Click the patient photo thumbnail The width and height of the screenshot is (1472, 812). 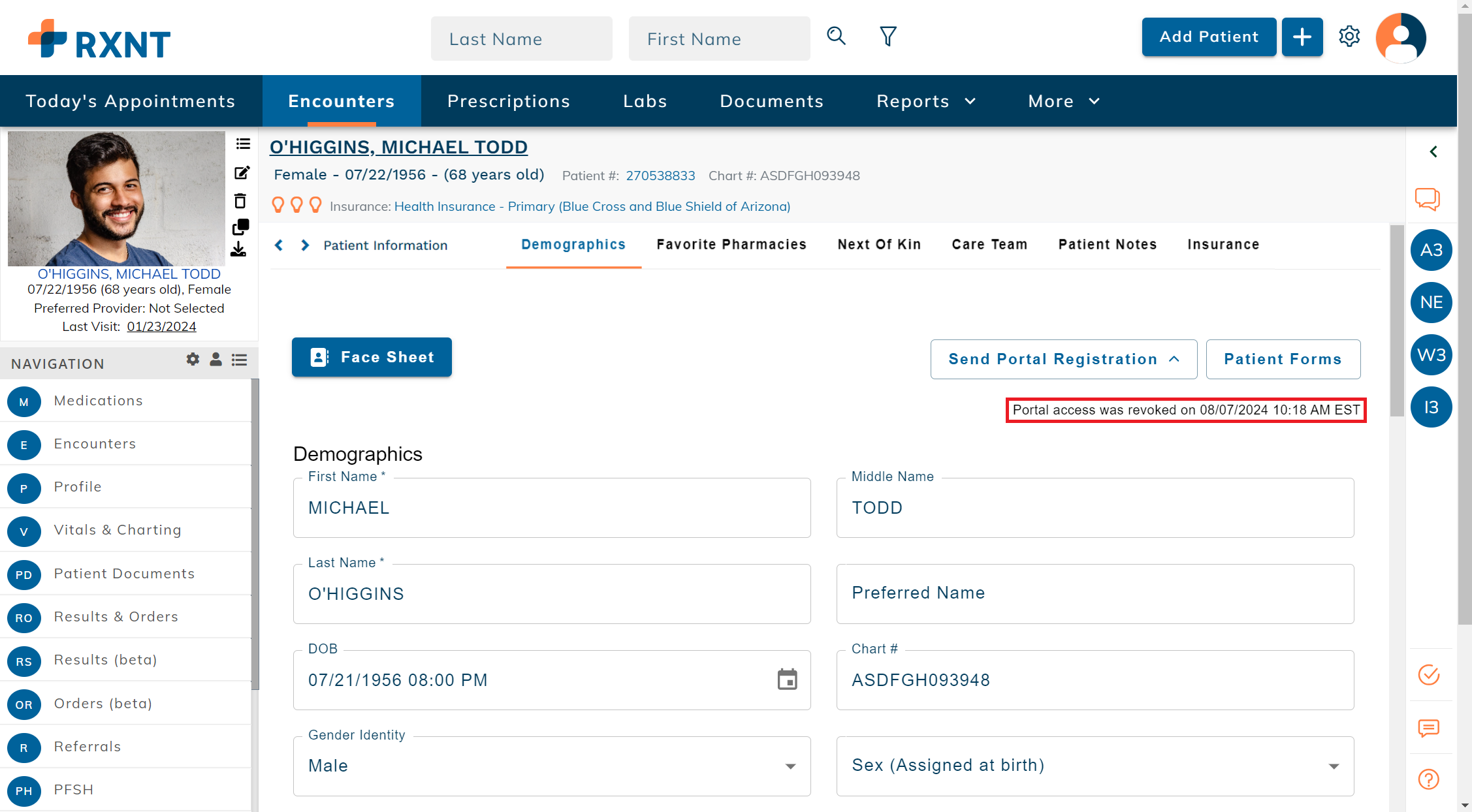[x=116, y=198]
